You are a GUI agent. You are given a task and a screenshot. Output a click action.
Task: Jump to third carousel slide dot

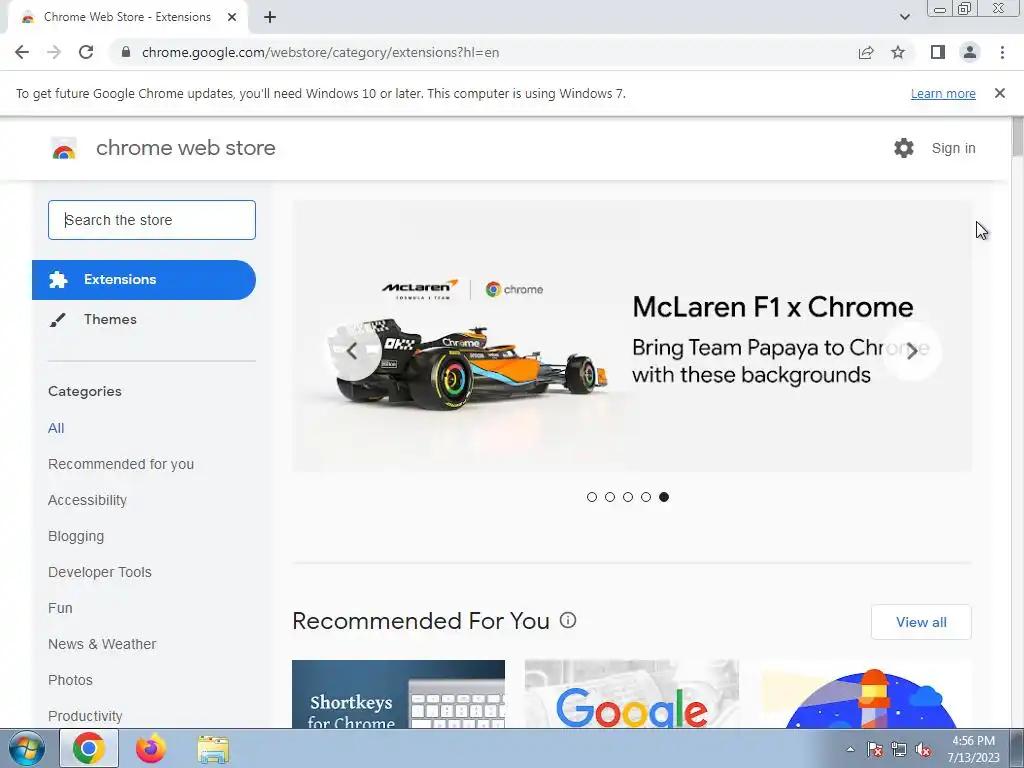pyautogui.click(x=628, y=497)
